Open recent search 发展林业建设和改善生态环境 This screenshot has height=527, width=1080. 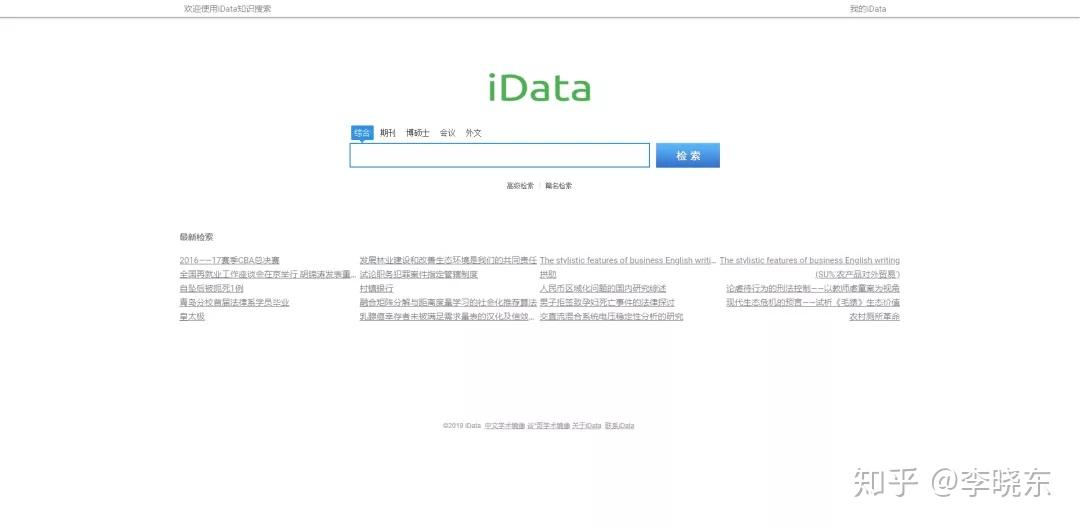click(448, 260)
